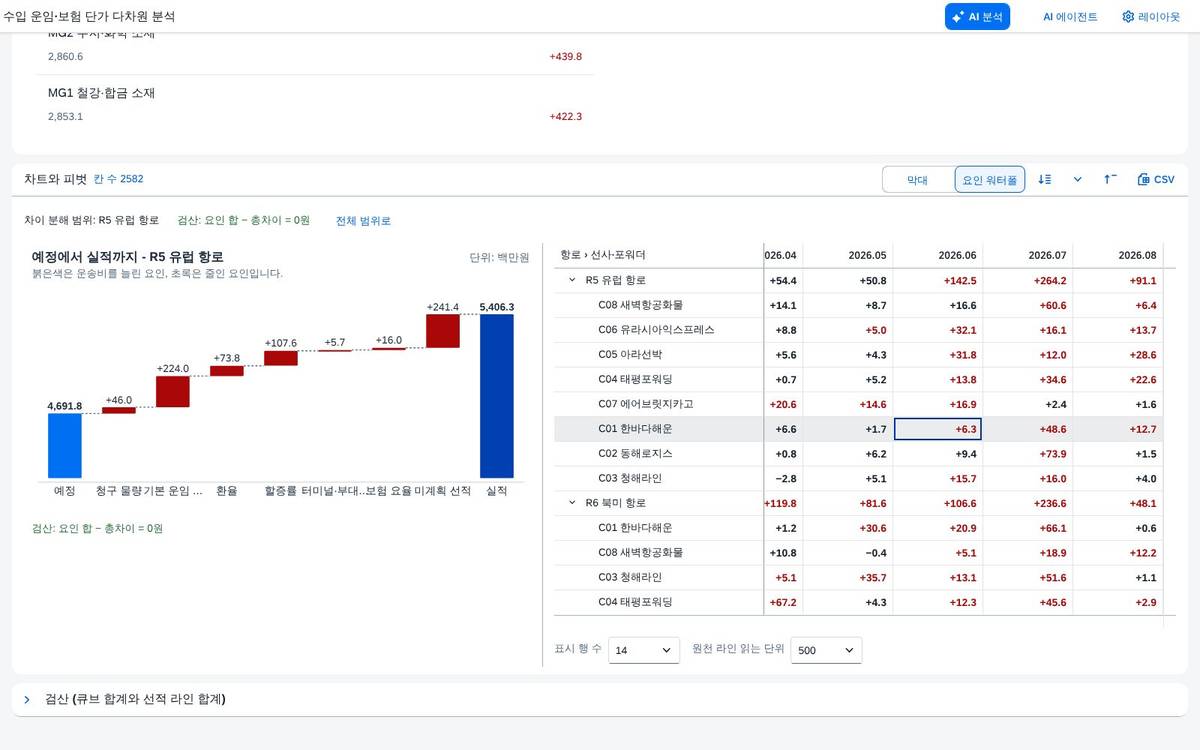Click the dark blue 실적 bar

(x=497, y=396)
